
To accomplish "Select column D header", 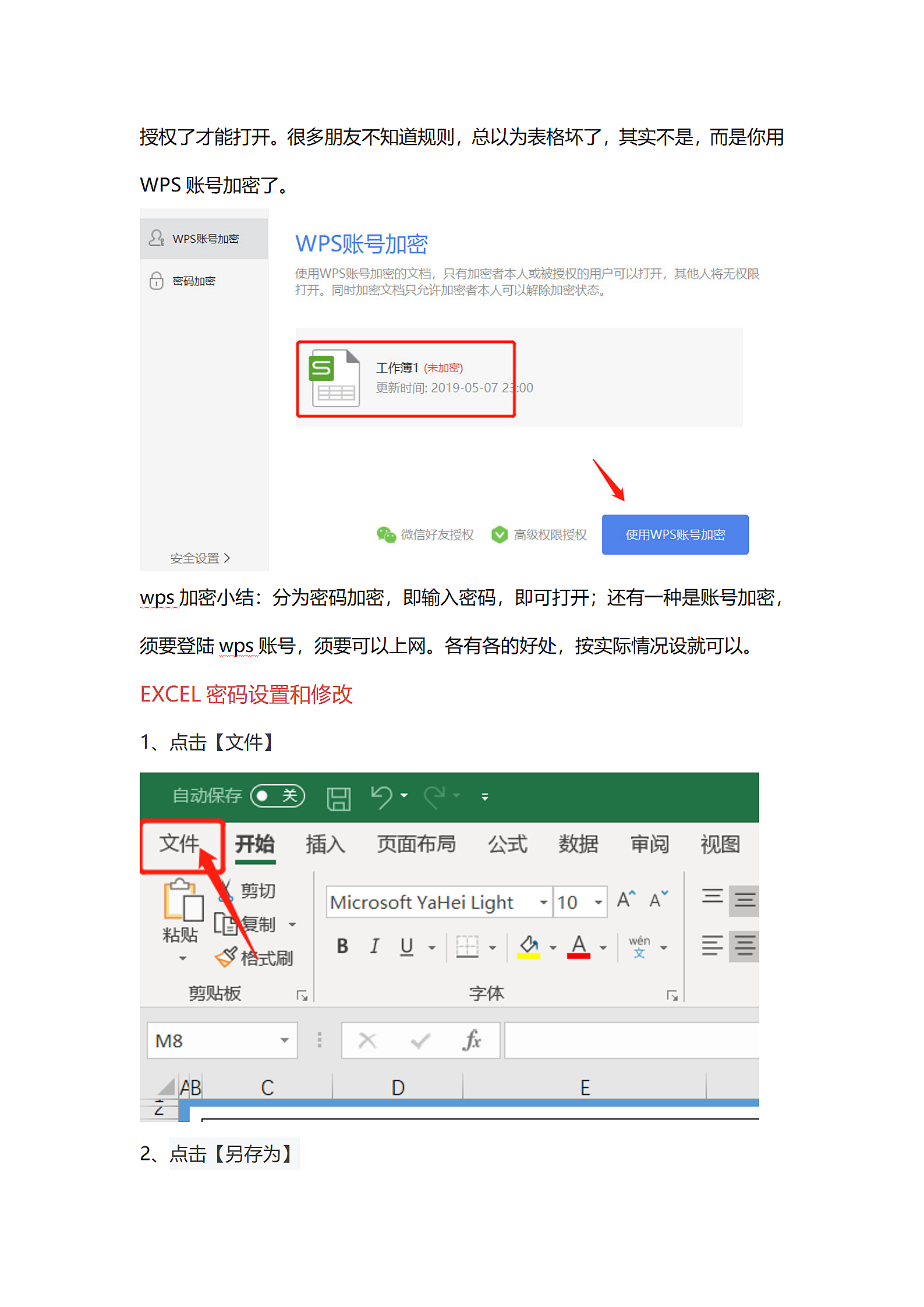I will [398, 1087].
